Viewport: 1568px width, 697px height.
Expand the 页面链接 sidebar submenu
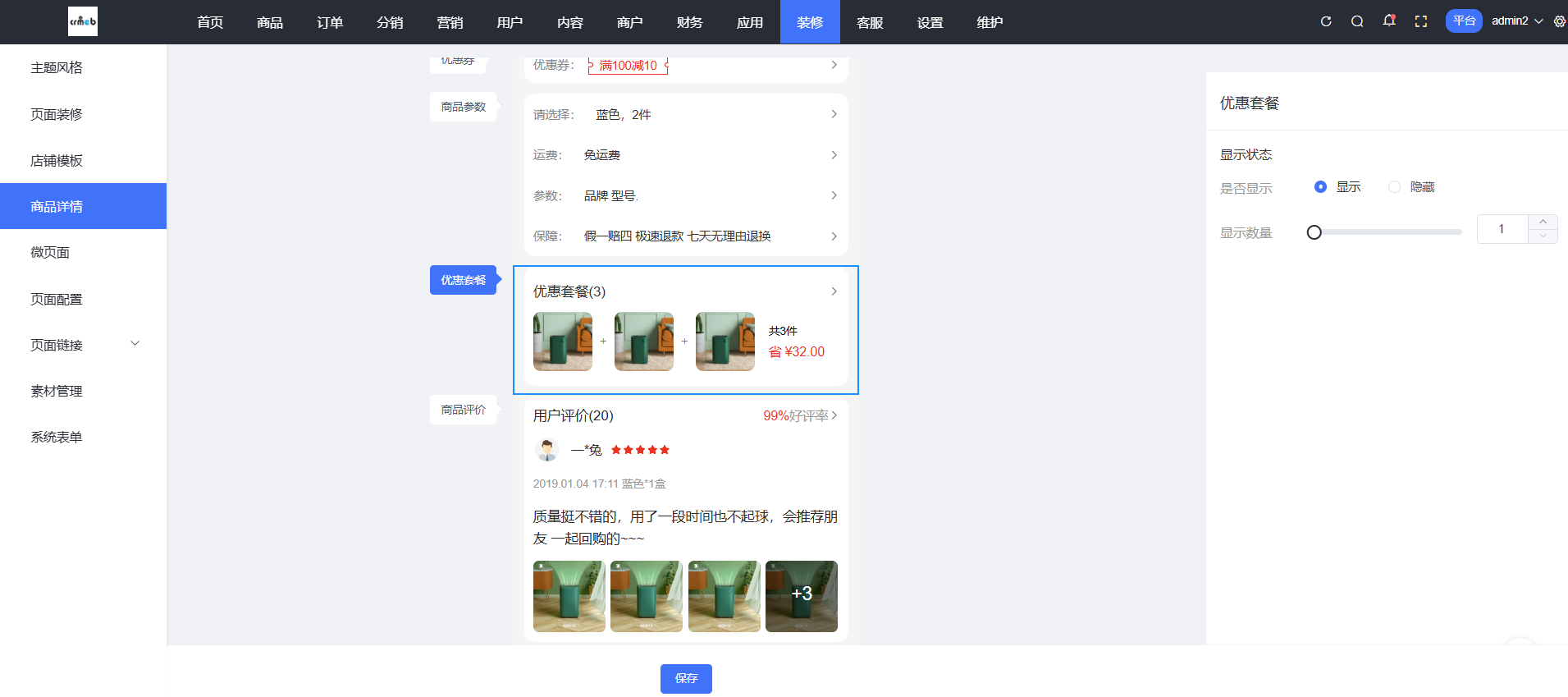pyautogui.click(x=135, y=344)
